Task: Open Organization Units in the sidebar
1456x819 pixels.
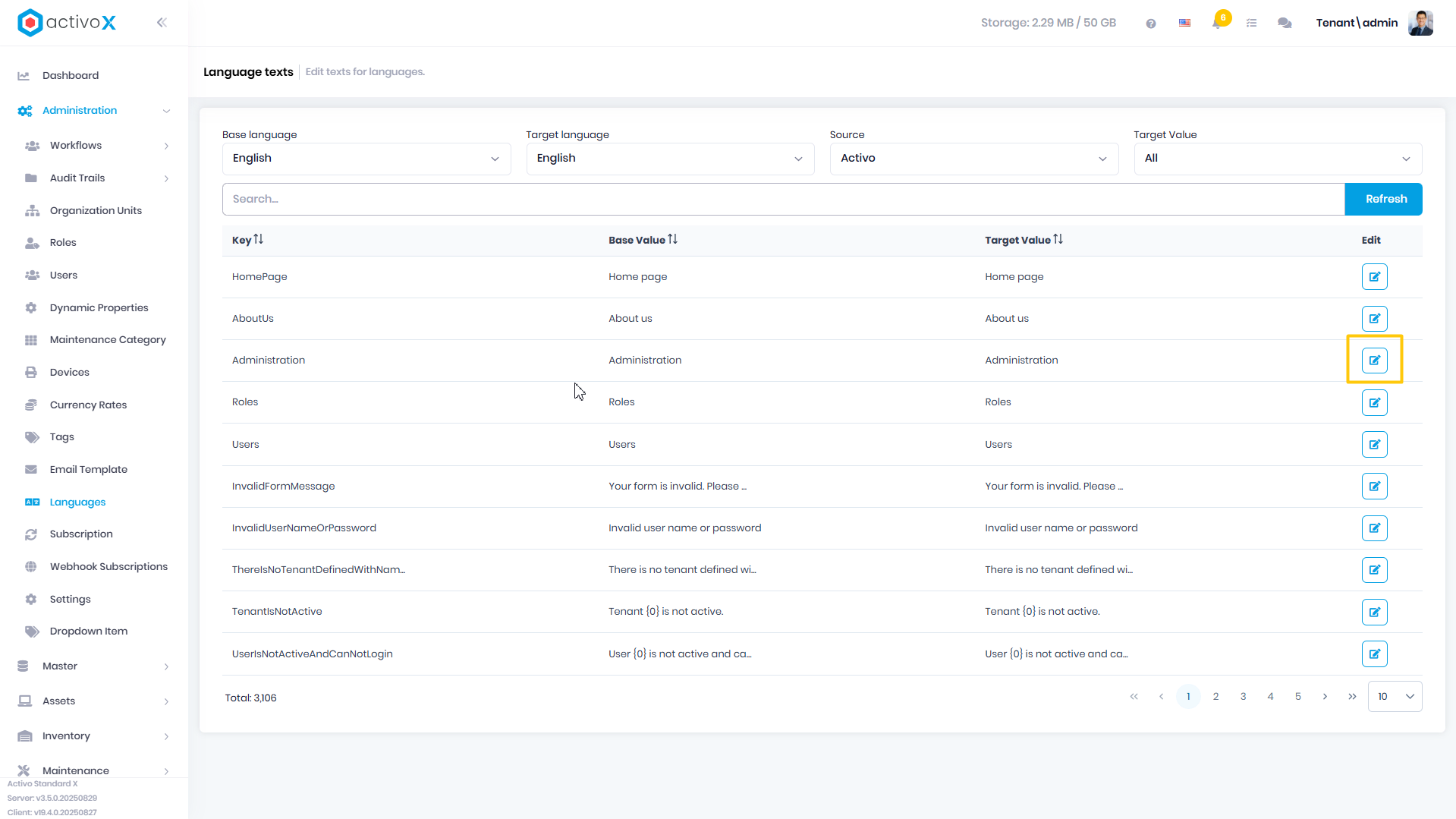Action: [x=94, y=211]
